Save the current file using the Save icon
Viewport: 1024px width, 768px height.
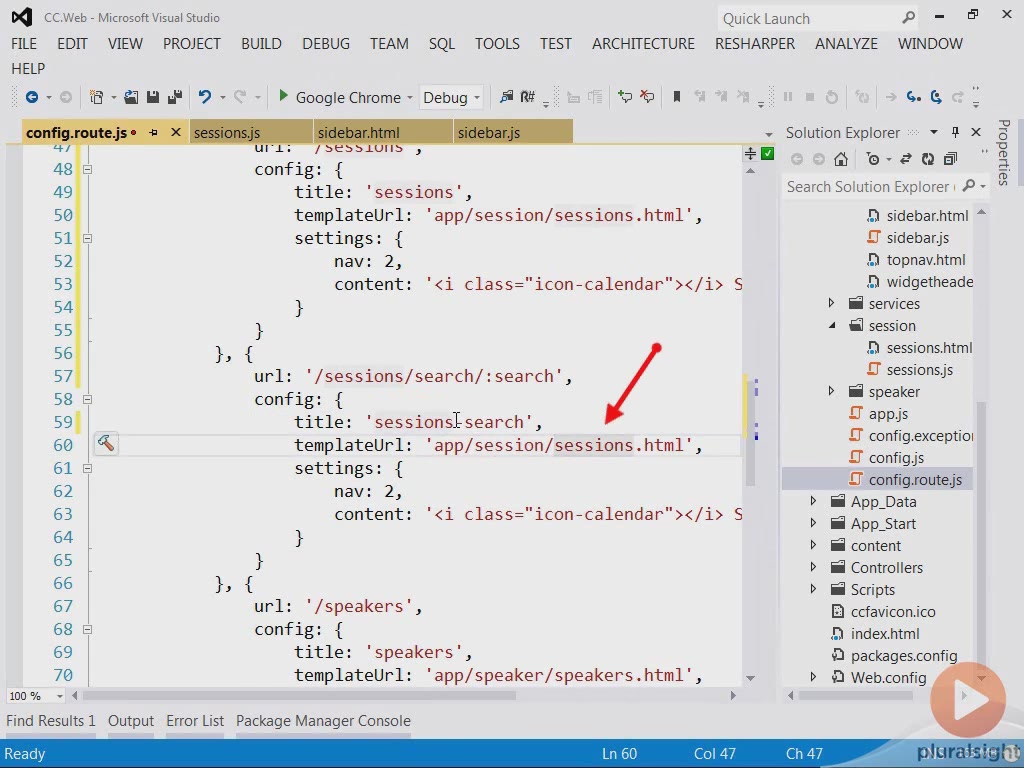[153, 97]
